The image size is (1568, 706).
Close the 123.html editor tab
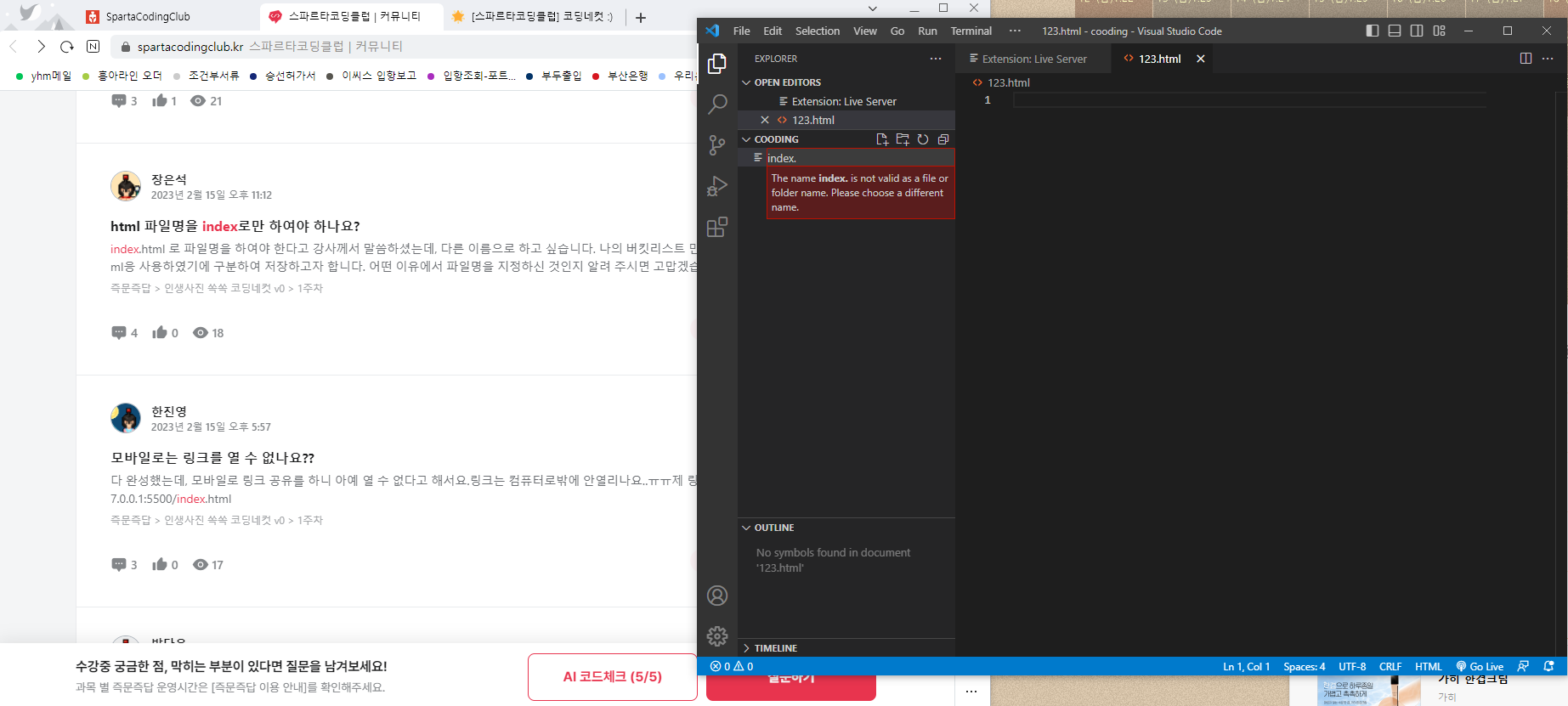point(1201,59)
